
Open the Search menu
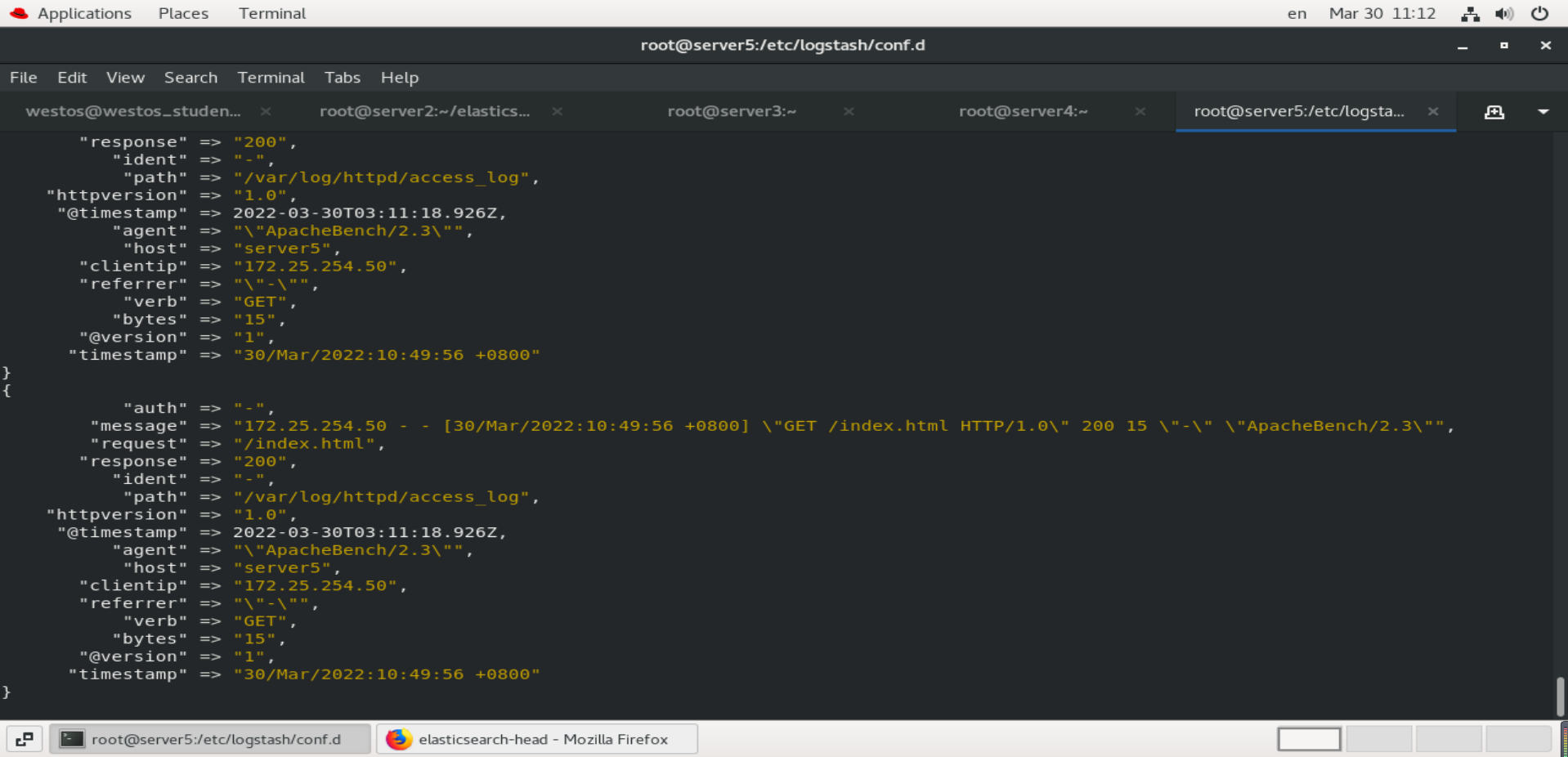pos(190,78)
